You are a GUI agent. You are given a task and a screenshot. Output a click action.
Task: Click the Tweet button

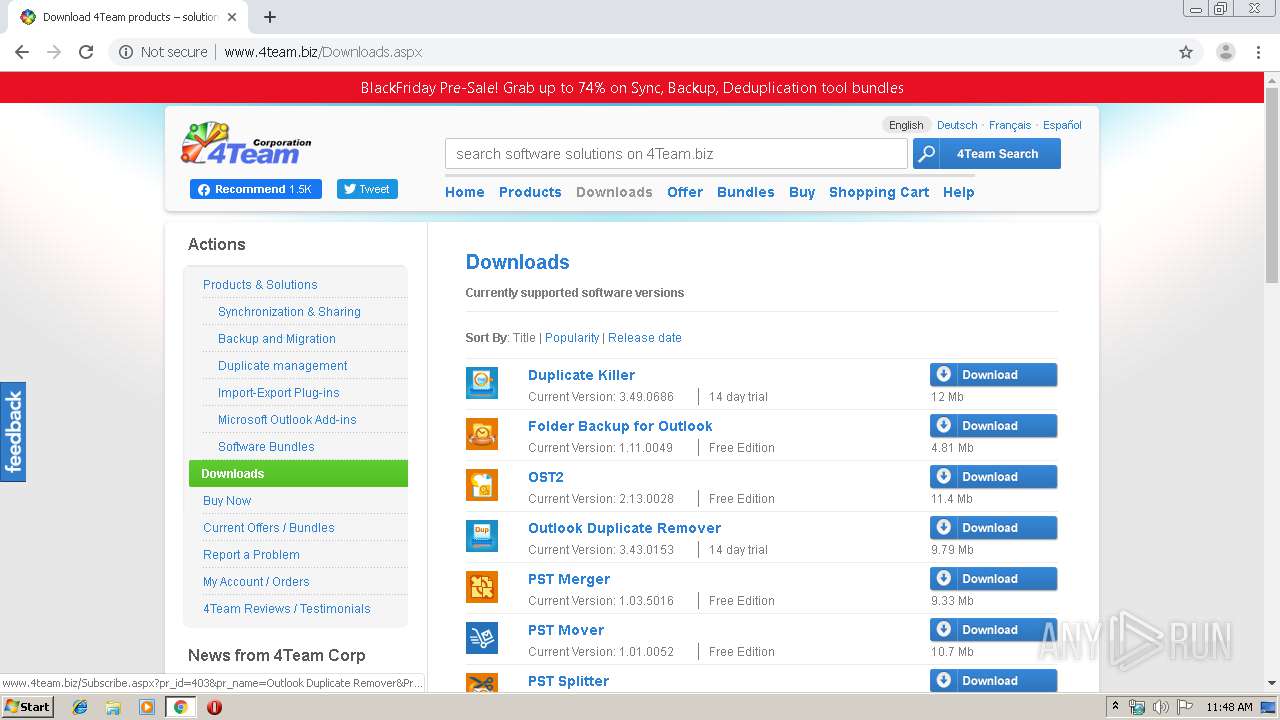(x=367, y=189)
